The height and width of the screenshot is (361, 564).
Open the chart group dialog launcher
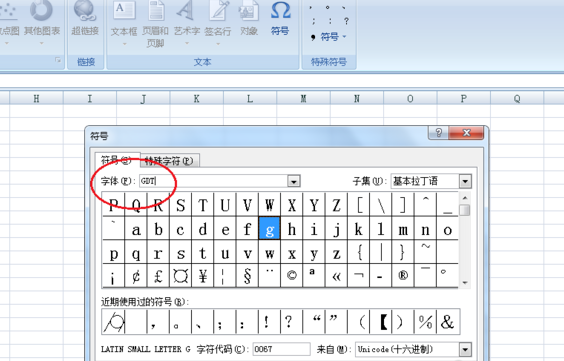pyautogui.click(x=58, y=60)
